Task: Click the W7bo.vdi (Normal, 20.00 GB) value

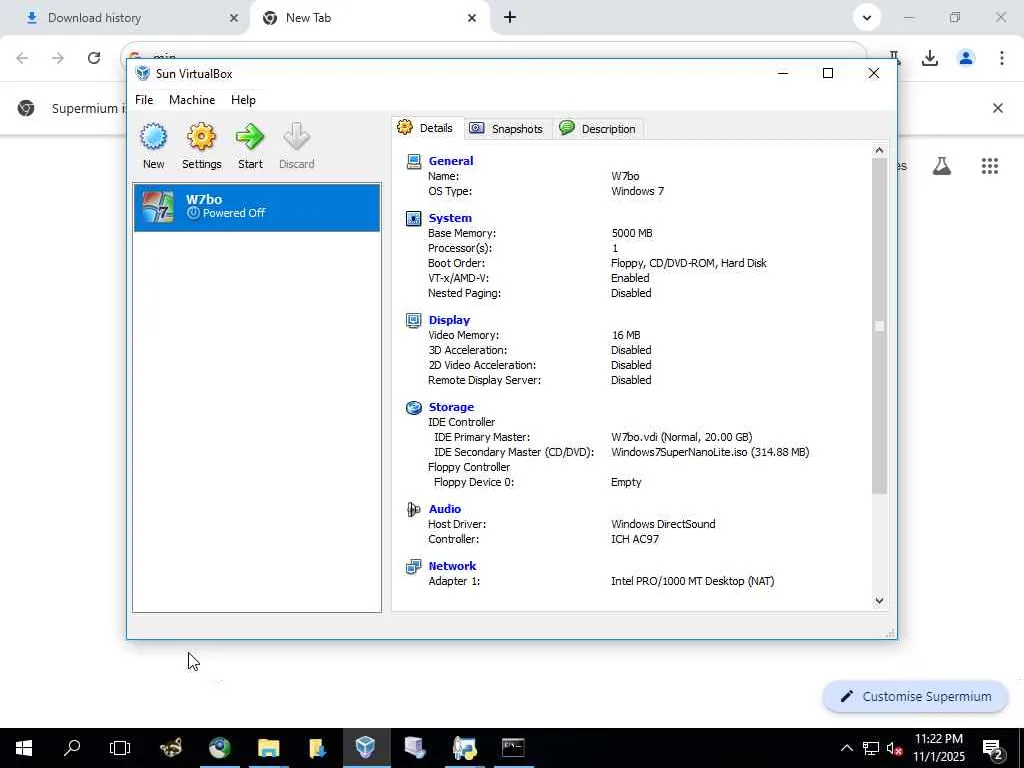Action: [681, 437]
